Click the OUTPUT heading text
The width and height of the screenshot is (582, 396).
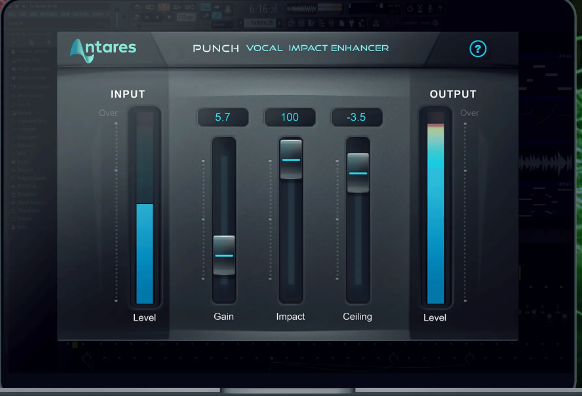pos(453,94)
